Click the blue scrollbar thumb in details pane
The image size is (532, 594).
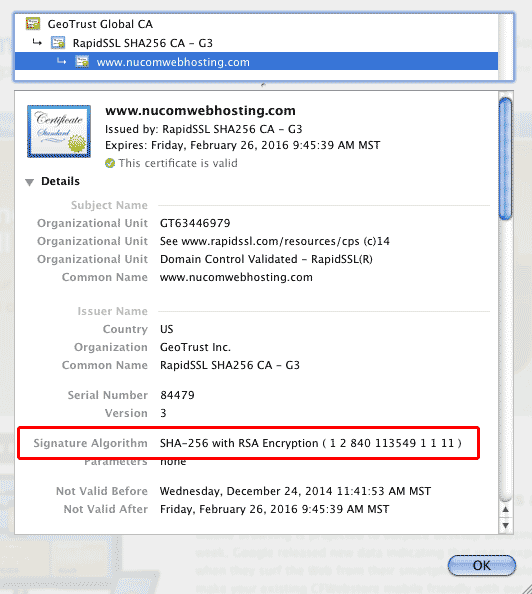[x=505, y=158]
